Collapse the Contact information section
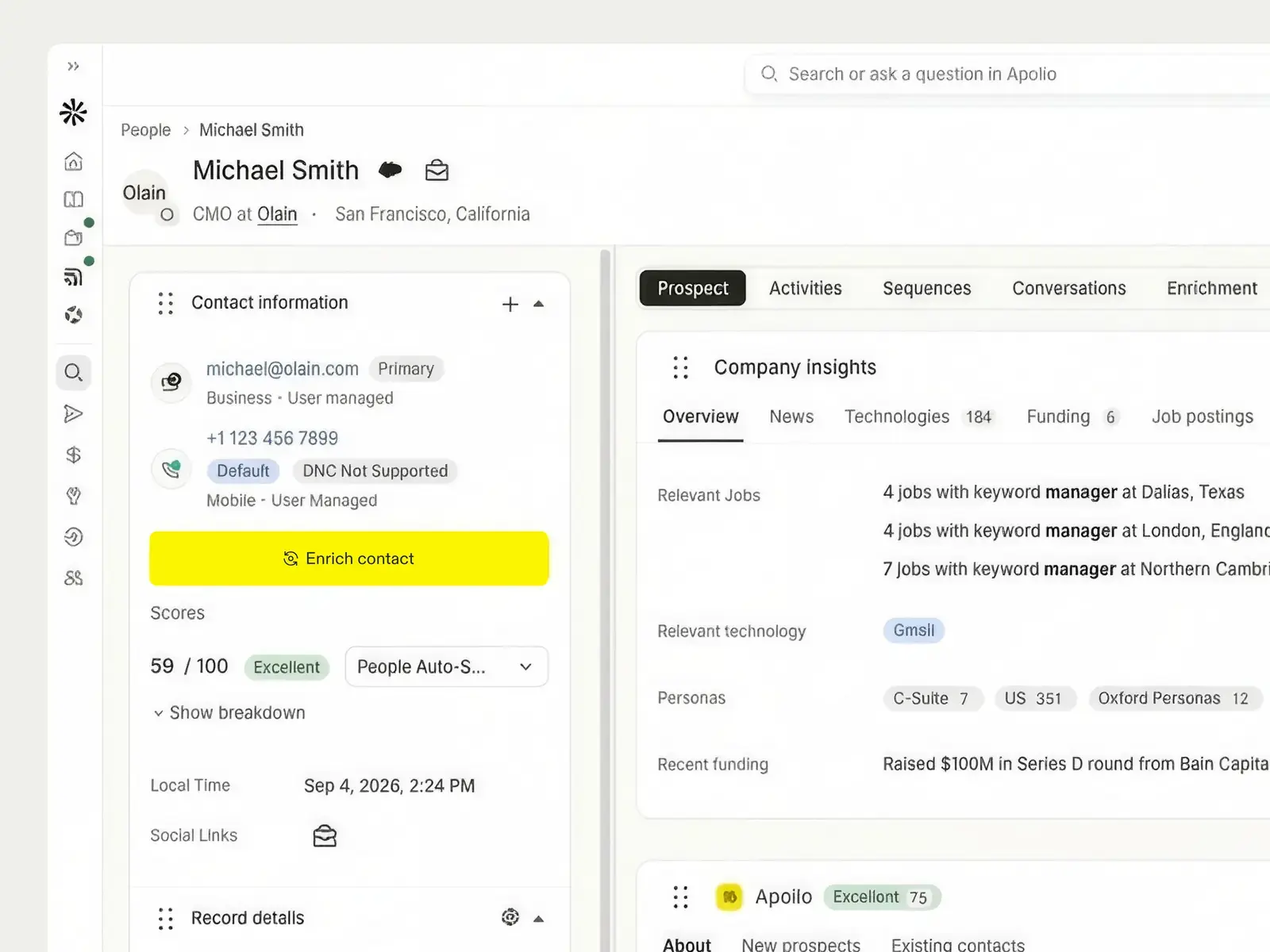The height and width of the screenshot is (952, 1270). (x=539, y=304)
